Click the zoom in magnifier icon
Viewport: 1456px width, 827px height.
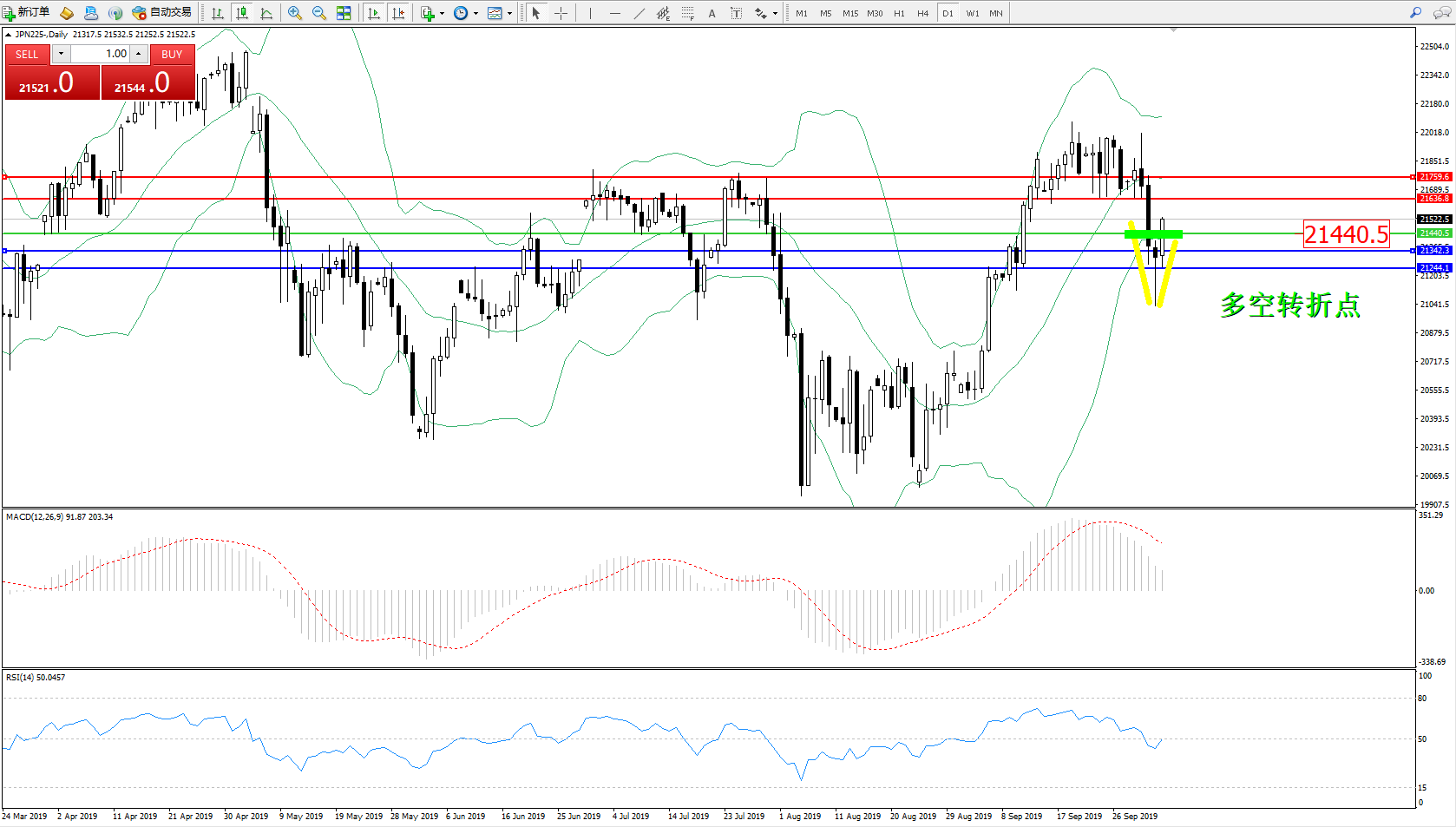(295, 13)
